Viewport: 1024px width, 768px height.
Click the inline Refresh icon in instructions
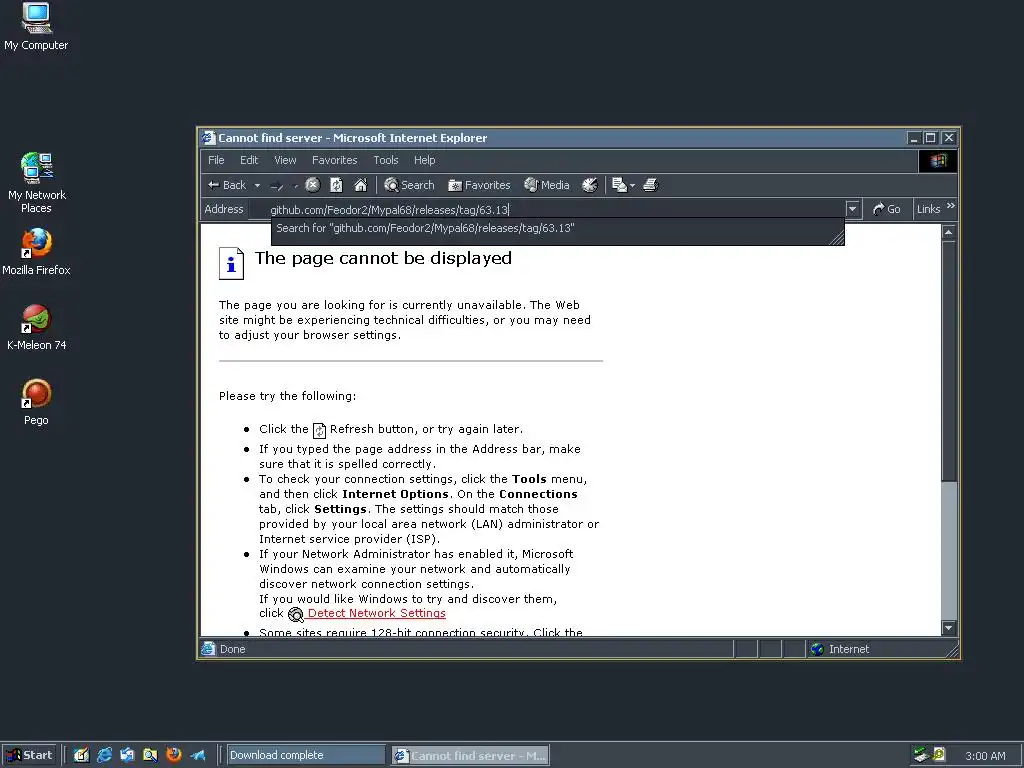(319, 430)
